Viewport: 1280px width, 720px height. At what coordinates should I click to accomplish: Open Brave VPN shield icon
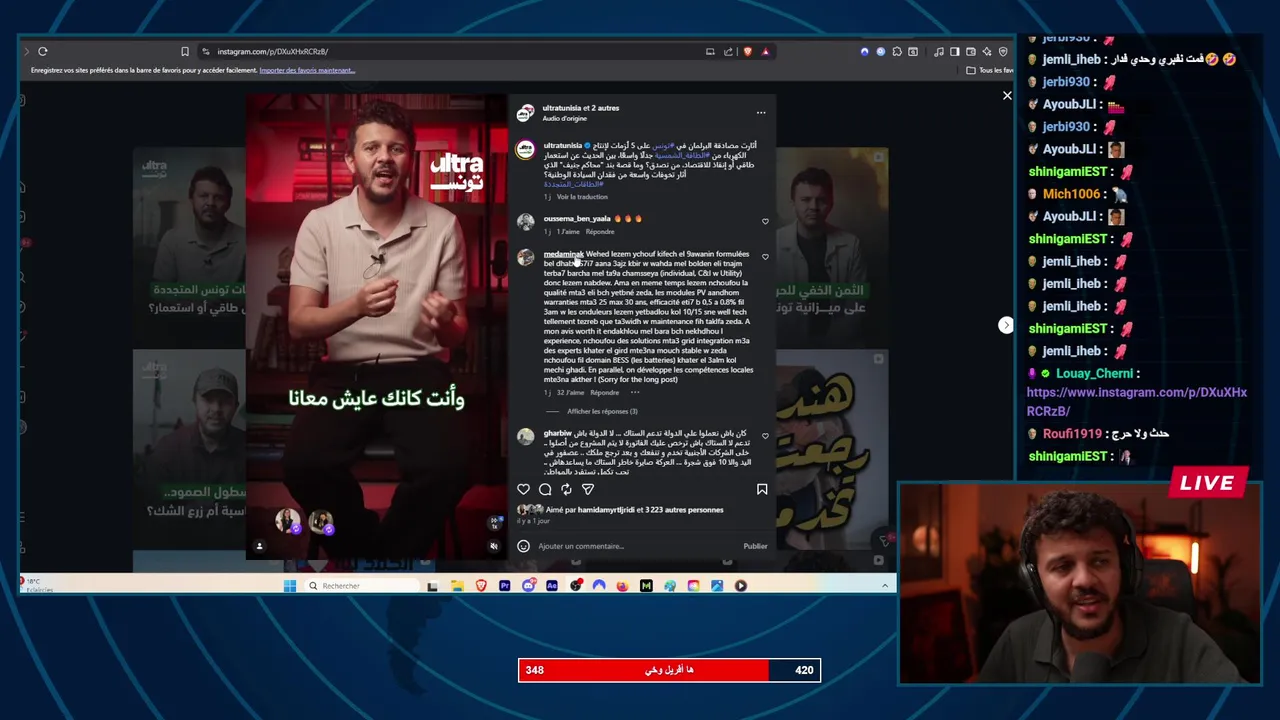click(1003, 51)
